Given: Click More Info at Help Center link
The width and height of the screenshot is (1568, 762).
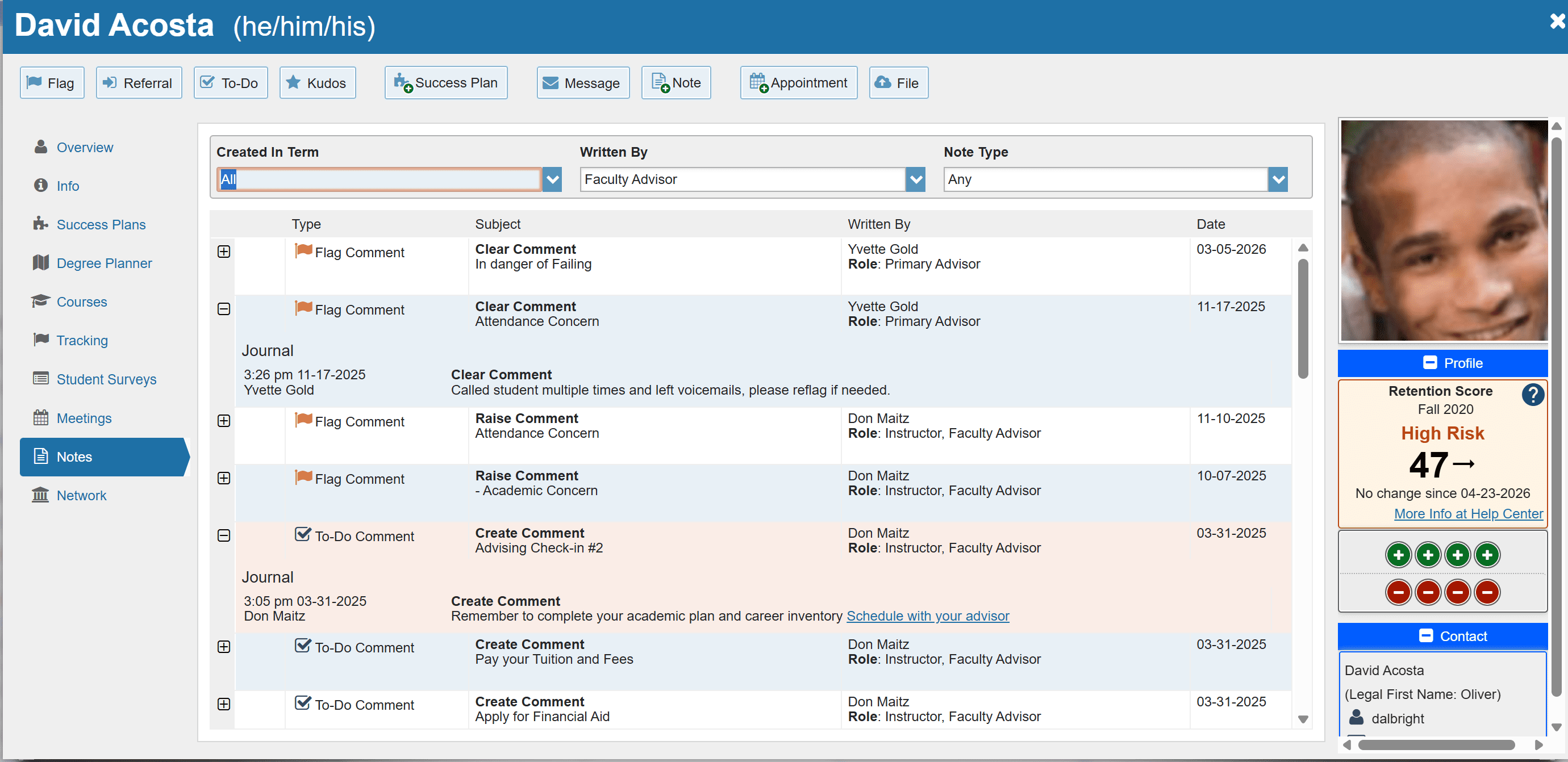Looking at the screenshot, I should (x=1467, y=514).
